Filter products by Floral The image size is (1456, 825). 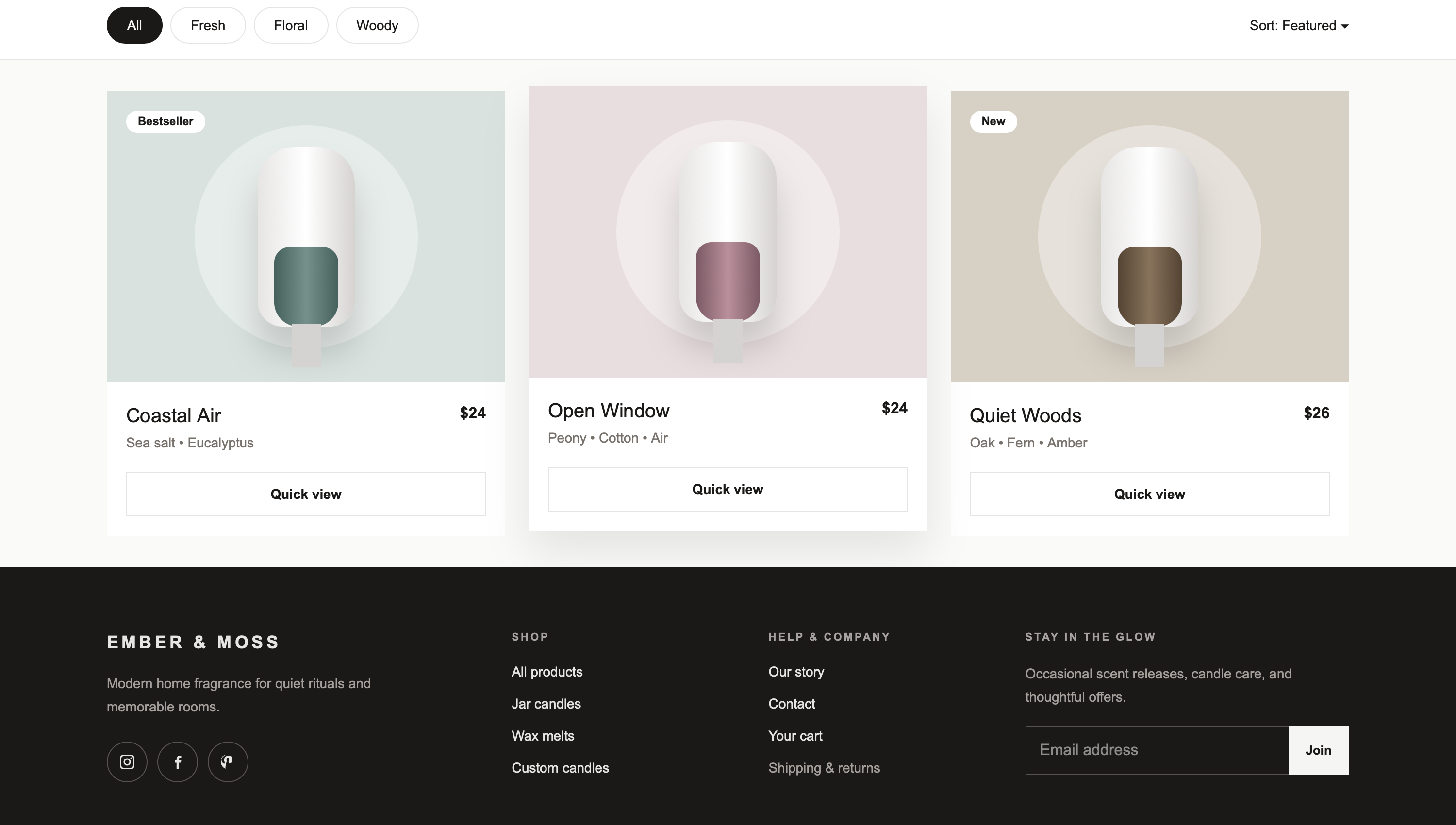(291, 26)
